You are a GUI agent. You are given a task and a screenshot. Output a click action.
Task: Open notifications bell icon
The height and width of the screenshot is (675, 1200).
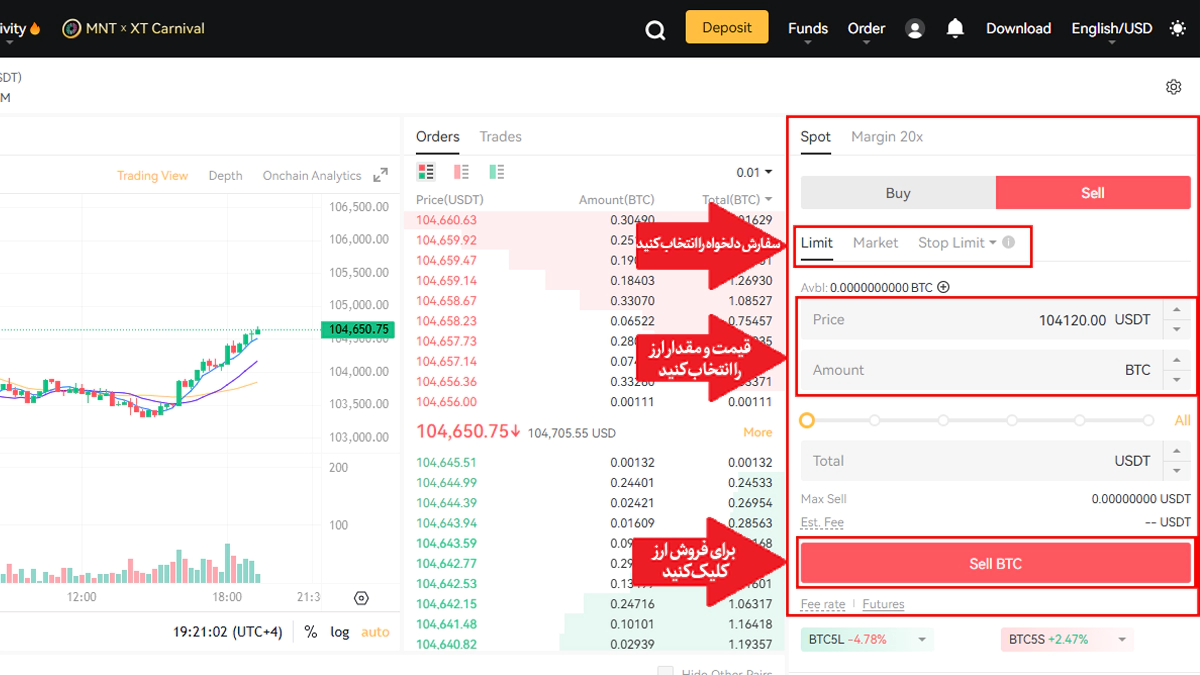(x=955, y=28)
